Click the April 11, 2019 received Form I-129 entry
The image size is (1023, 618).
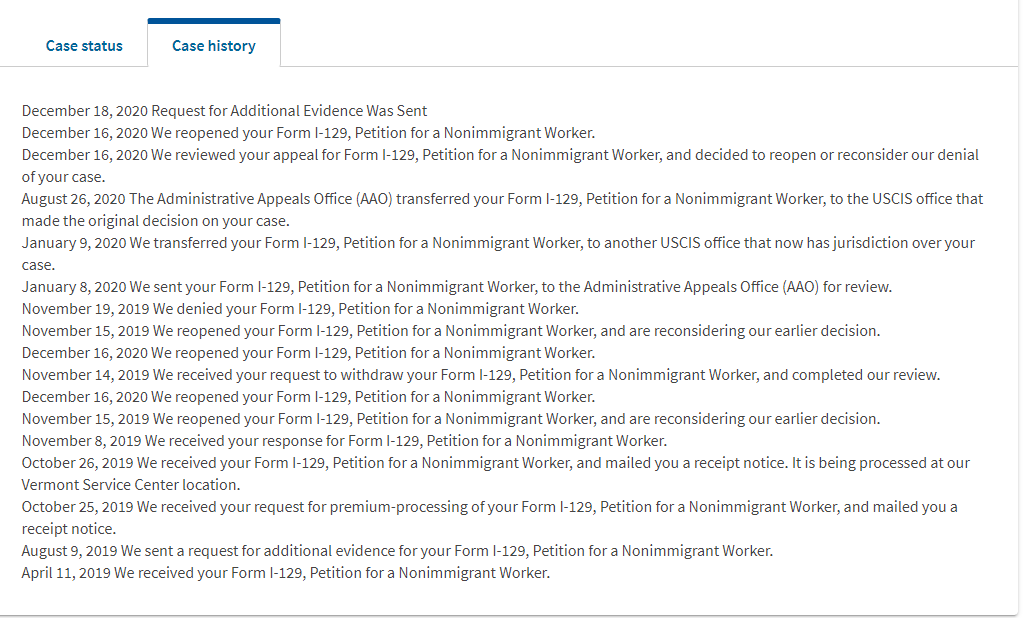[286, 573]
